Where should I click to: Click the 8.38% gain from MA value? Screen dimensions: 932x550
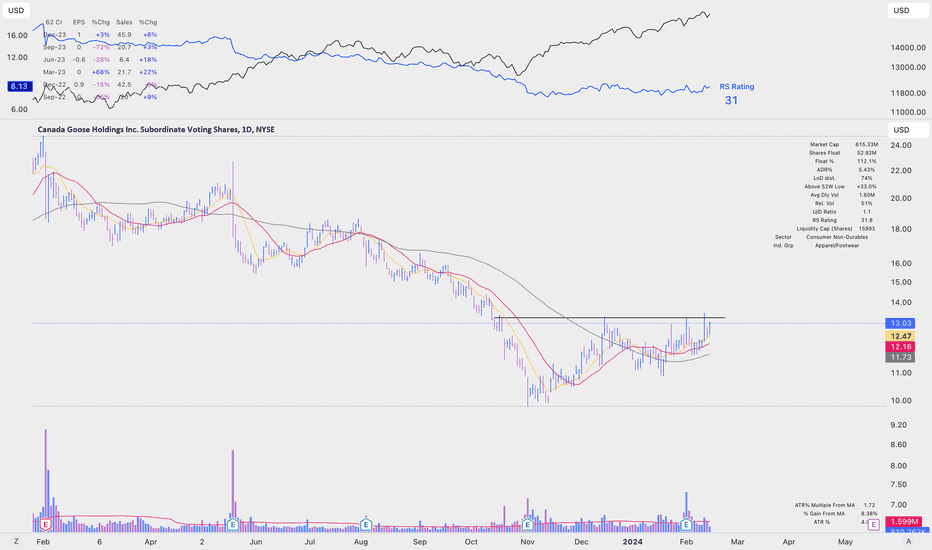pos(869,513)
